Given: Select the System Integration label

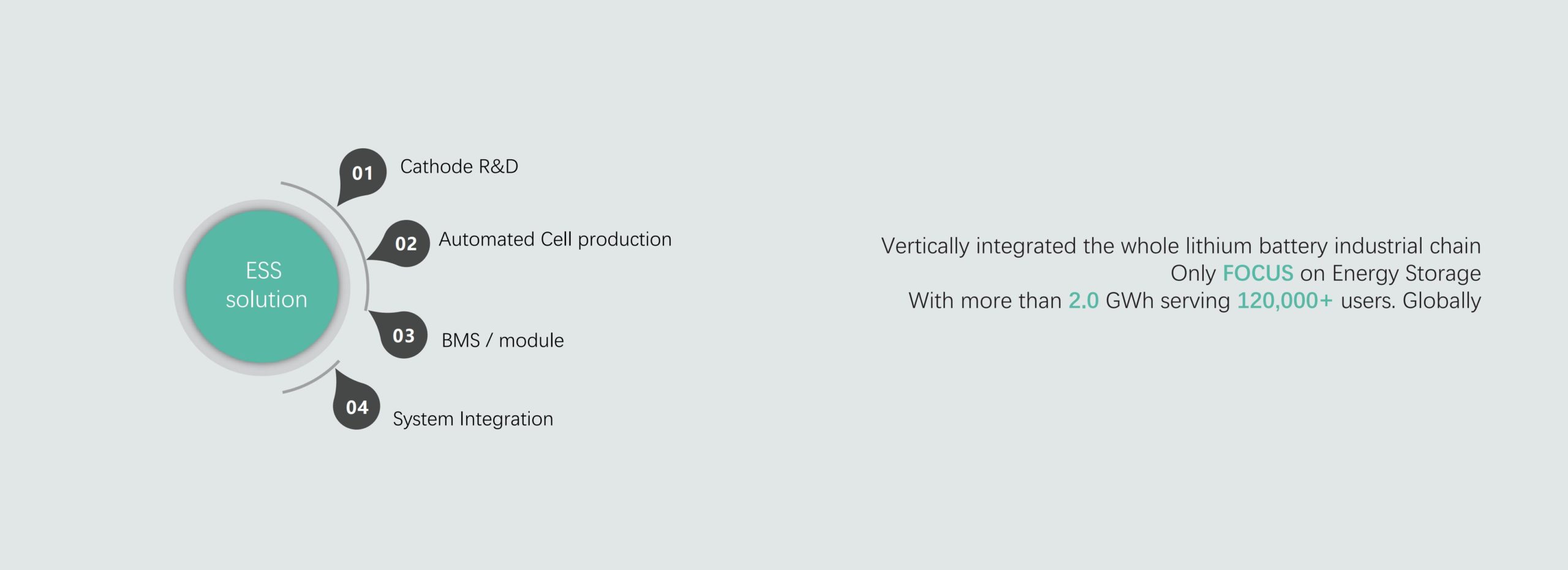Looking at the screenshot, I should point(473,419).
